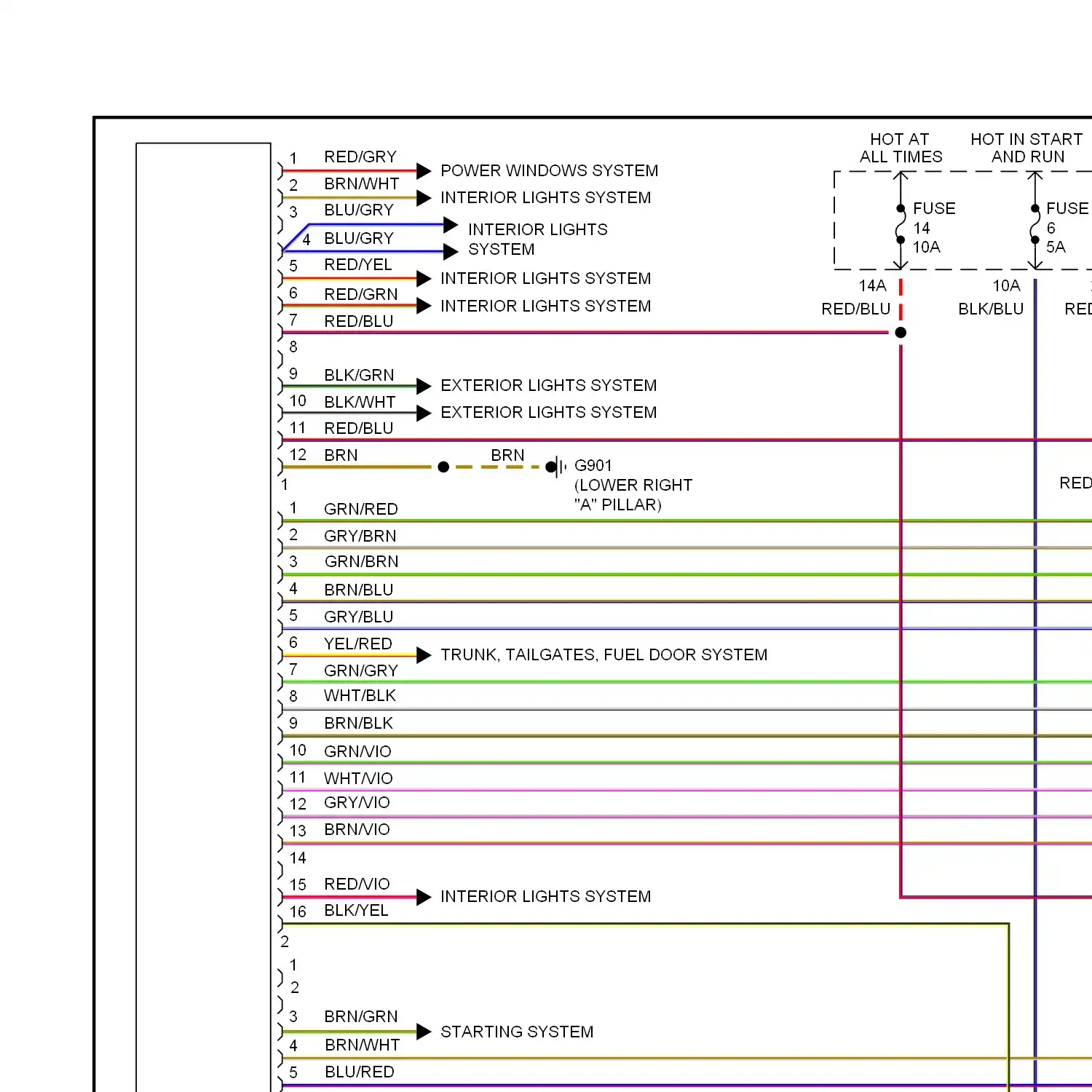Click the fuse 14 symbol in dashed box
Viewport: 1092px width, 1092px height.
[x=901, y=223]
